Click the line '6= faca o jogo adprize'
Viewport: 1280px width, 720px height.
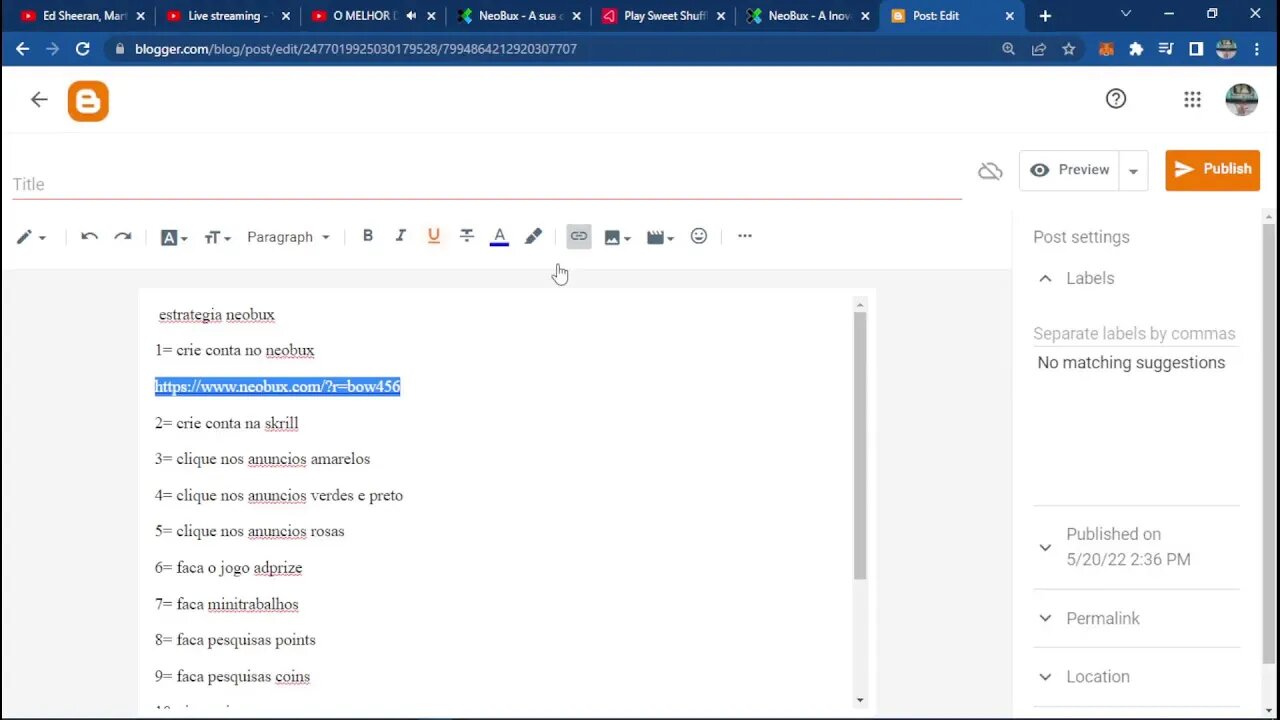pyautogui.click(x=228, y=568)
